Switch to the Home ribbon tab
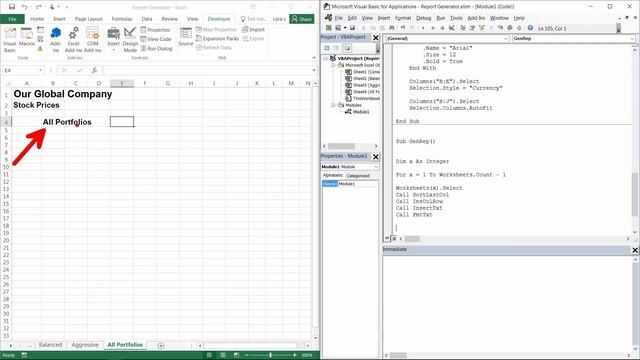The height and width of the screenshot is (360, 640). (37, 19)
